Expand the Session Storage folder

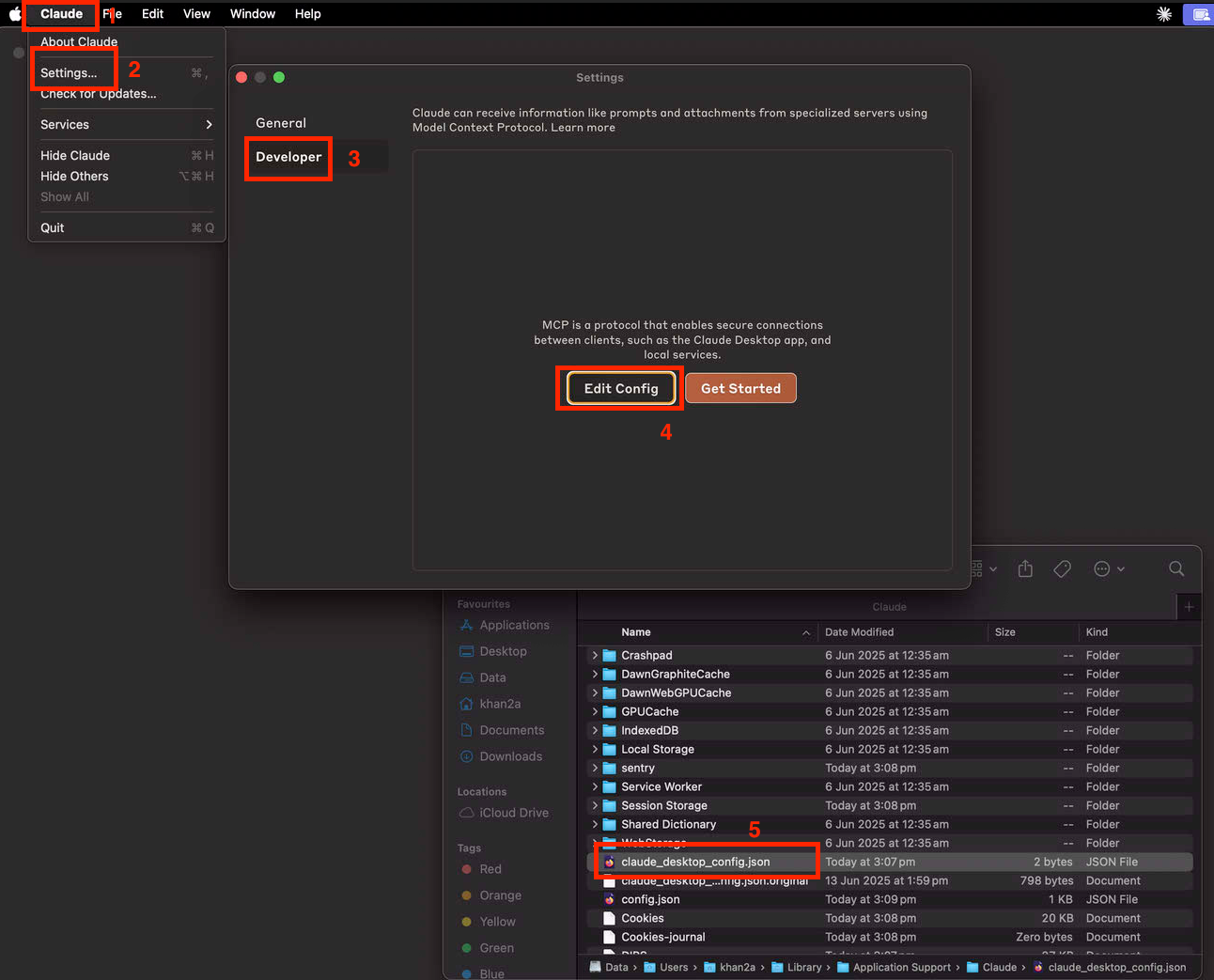595,805
